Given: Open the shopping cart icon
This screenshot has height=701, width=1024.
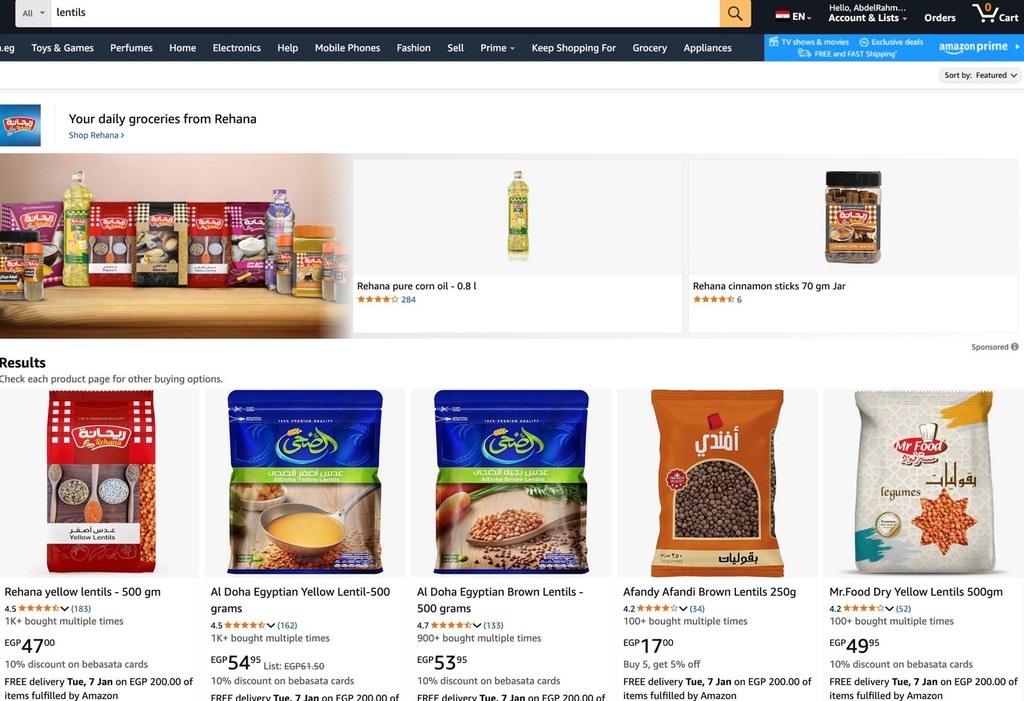Looking at the screenshot, I should pos(995,13).
